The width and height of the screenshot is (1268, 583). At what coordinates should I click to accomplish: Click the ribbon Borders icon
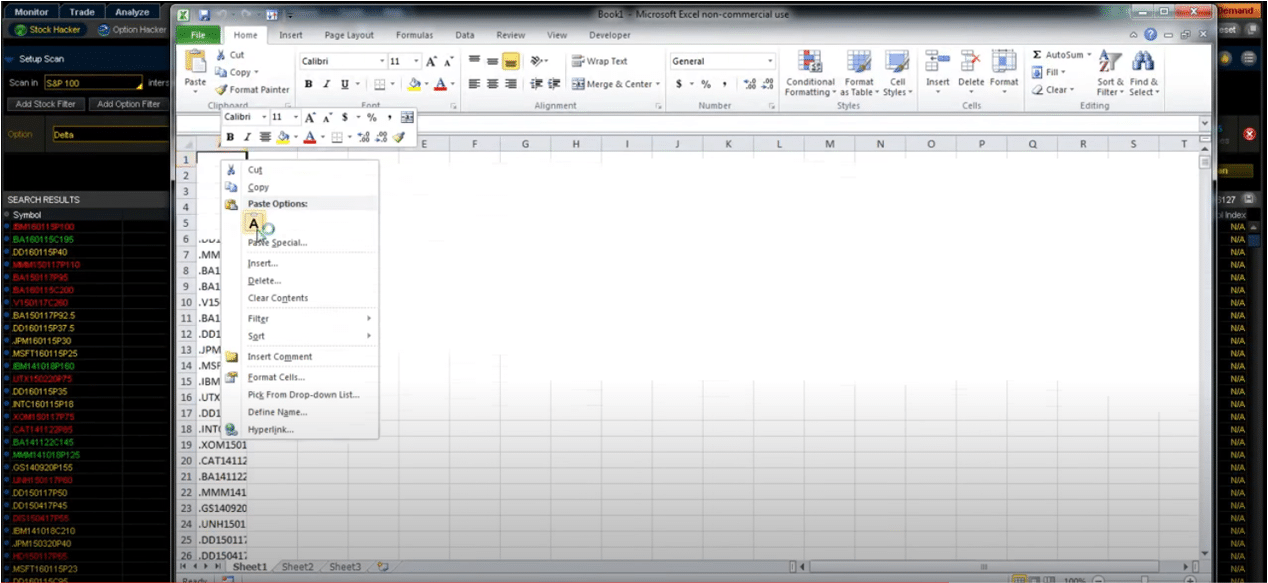(380, 84)
